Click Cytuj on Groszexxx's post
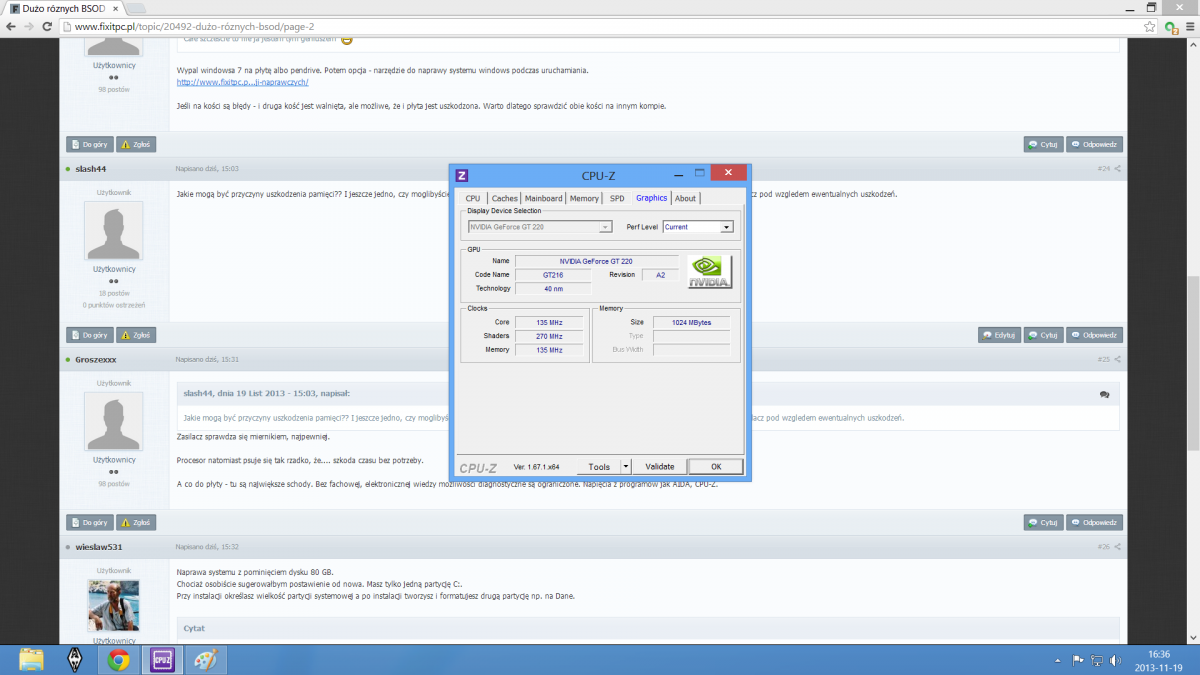Screen dimensions: 1200x675 [x=1043, y=522]
